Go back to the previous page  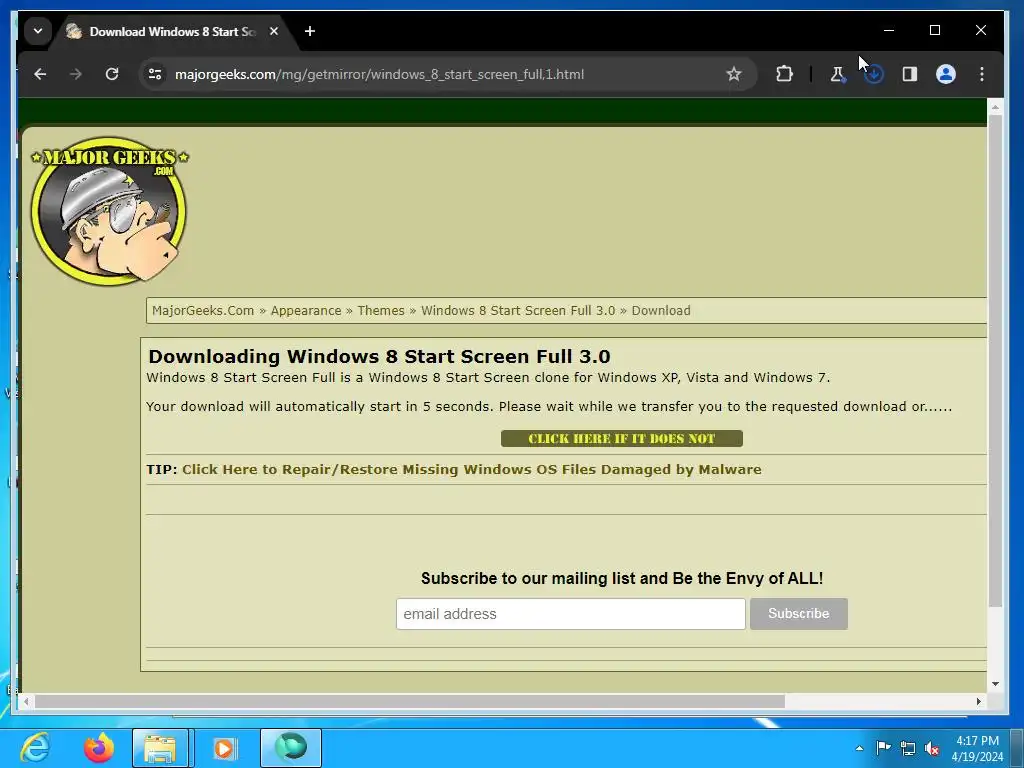point(40,74)
